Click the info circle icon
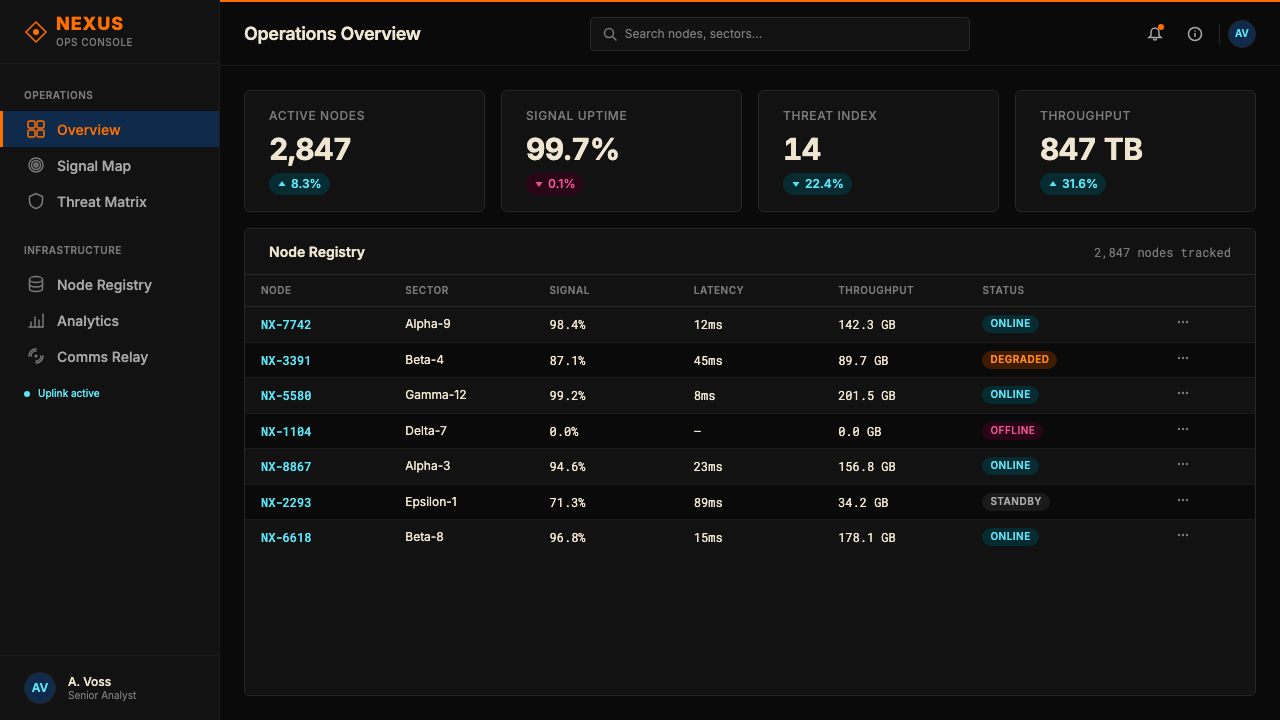 [x=1195, y=34]
